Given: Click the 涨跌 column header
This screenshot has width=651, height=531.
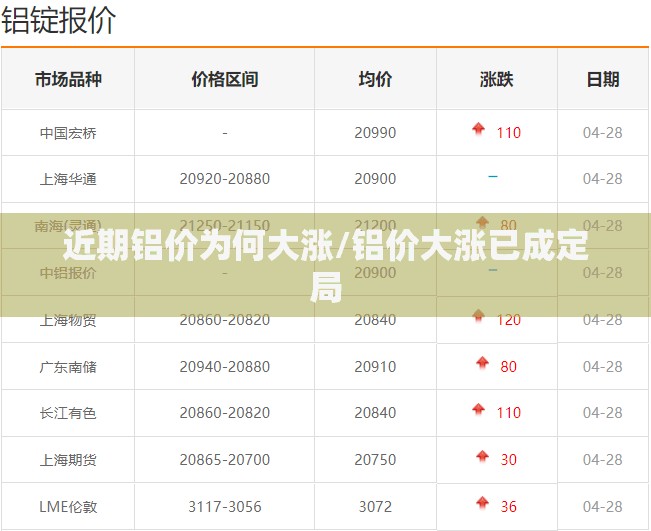Looking at the screenshot, I should coord(497,79).
